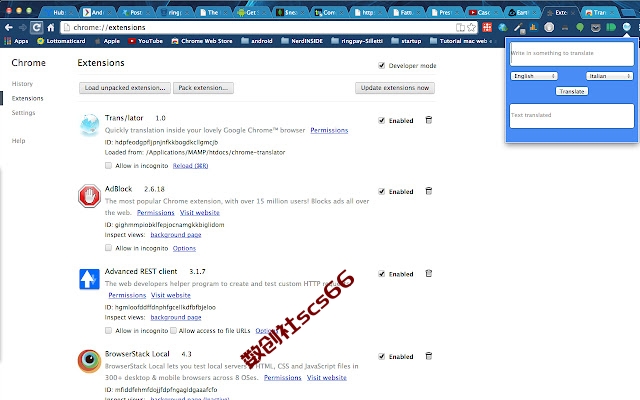Open the android bookmarks folder
Screen dimensions: 640x400
(x=257, y=41)
